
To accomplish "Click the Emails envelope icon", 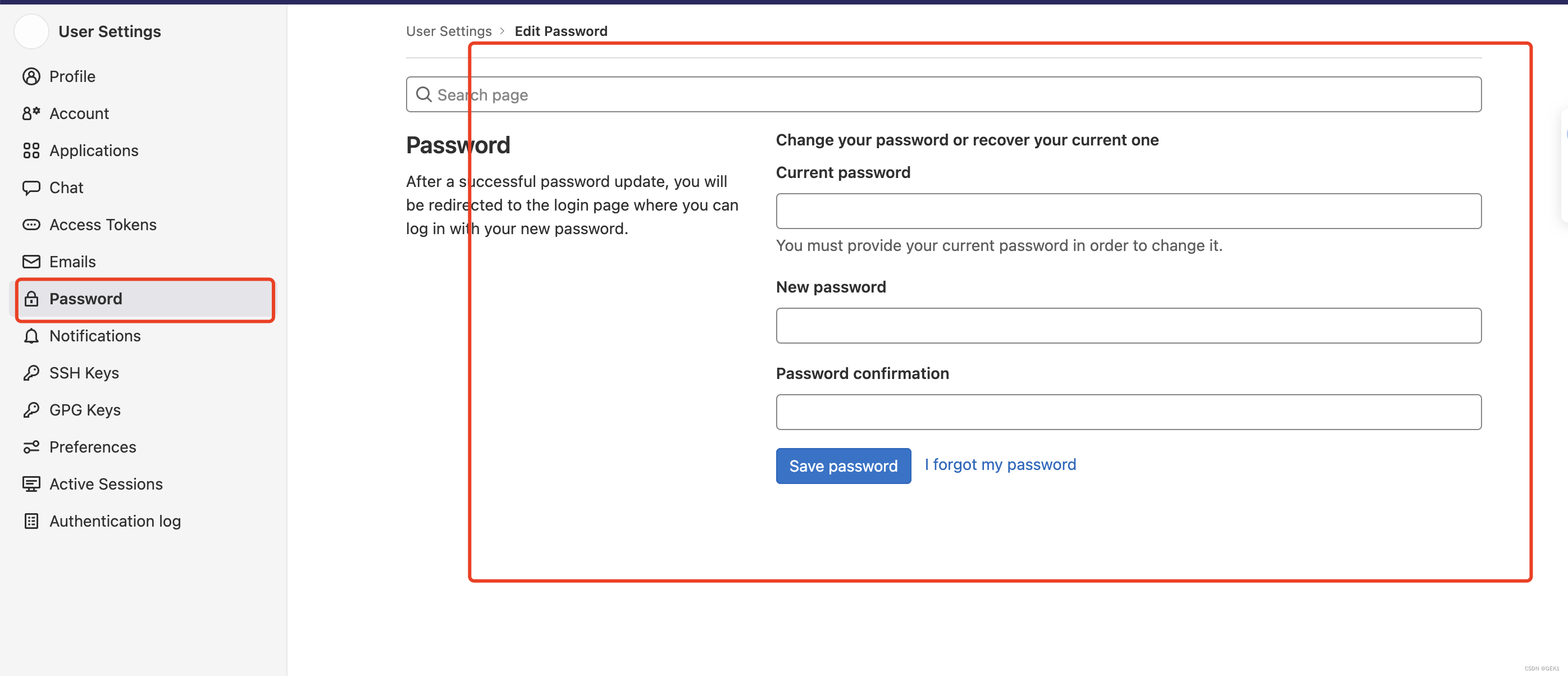I will tap(31, 262).
